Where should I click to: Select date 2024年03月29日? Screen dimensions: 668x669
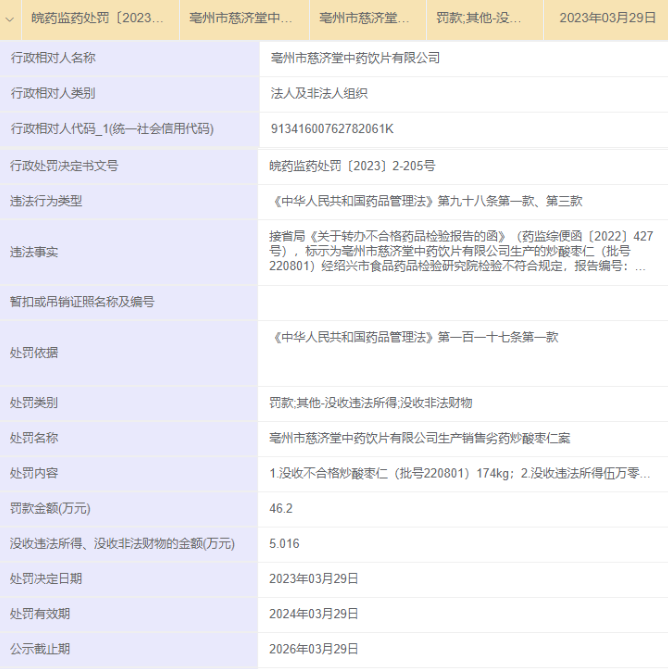(x=314, y=614)
